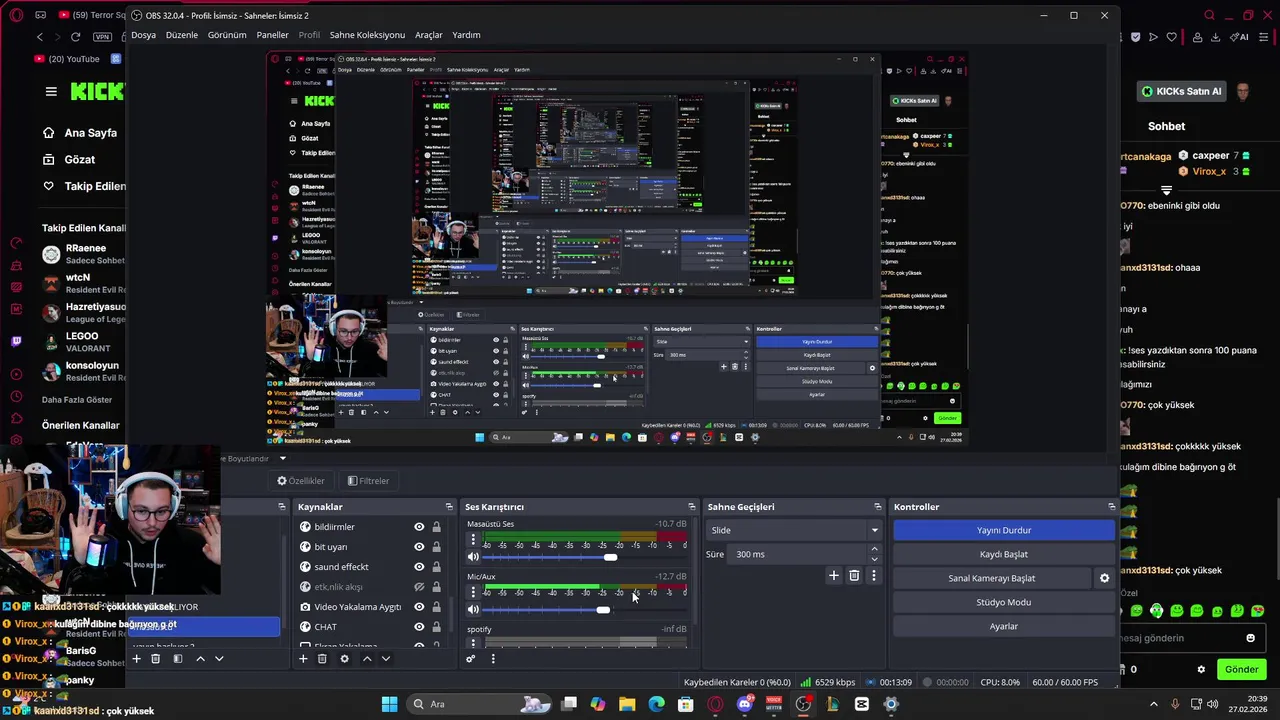Open the Dosya menu
The height and width of the screenshot is (720, 1280).
pyautogui.click(x=143, y=35)
